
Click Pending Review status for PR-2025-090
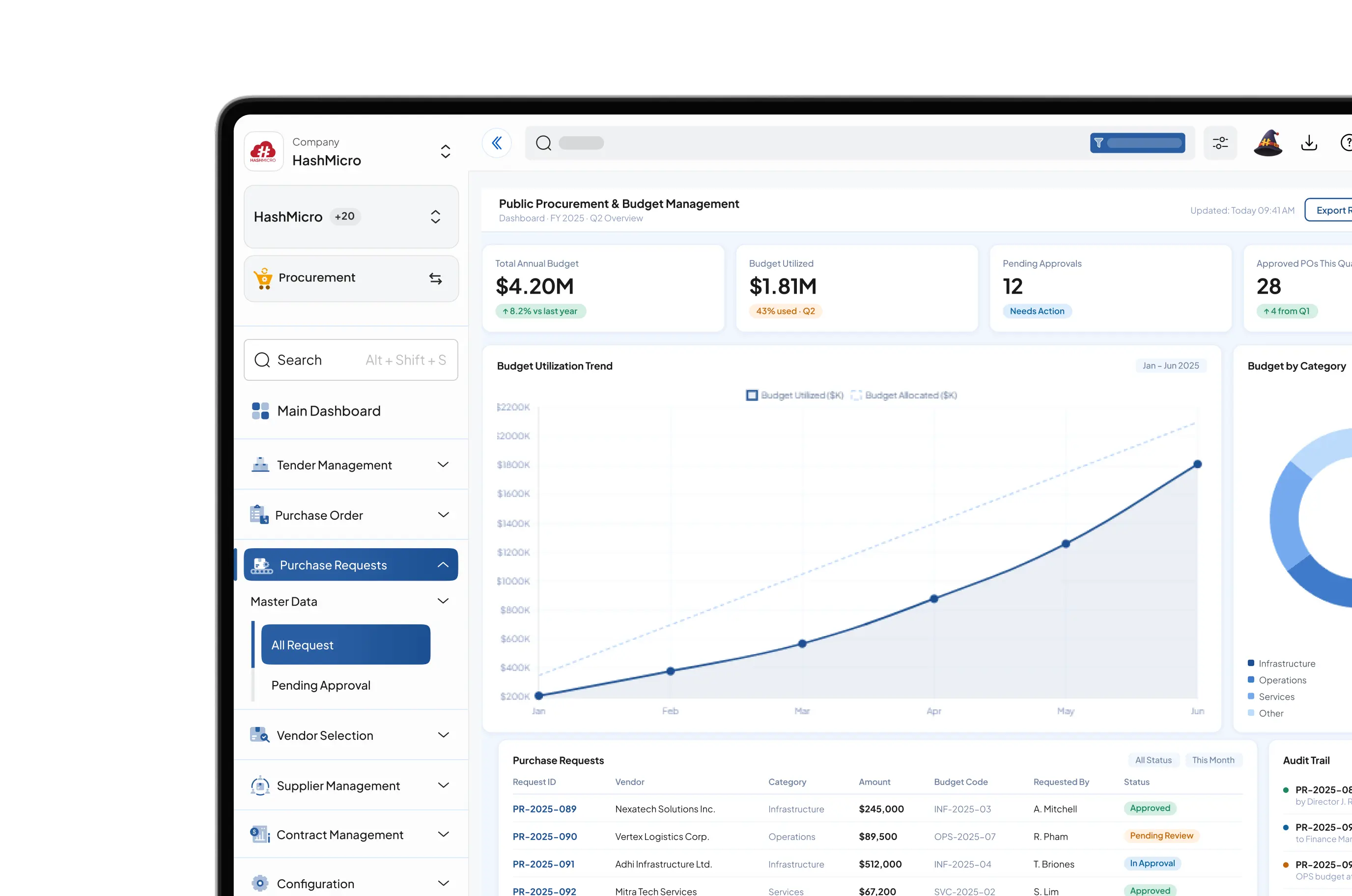[x=1161, y=836]
